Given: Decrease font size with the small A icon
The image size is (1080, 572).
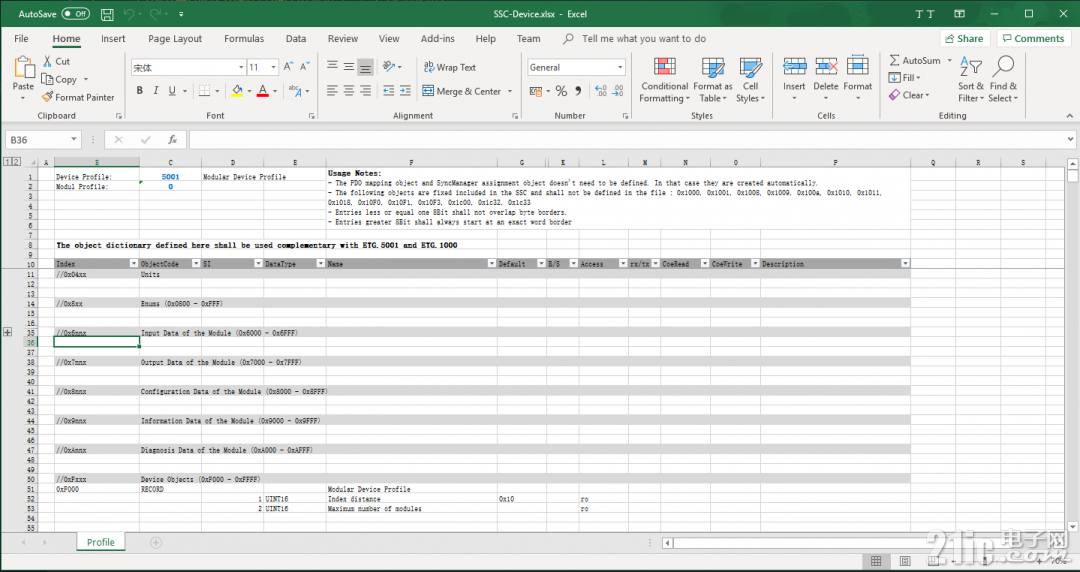Looking at the screenshot, I should [304, 66].
